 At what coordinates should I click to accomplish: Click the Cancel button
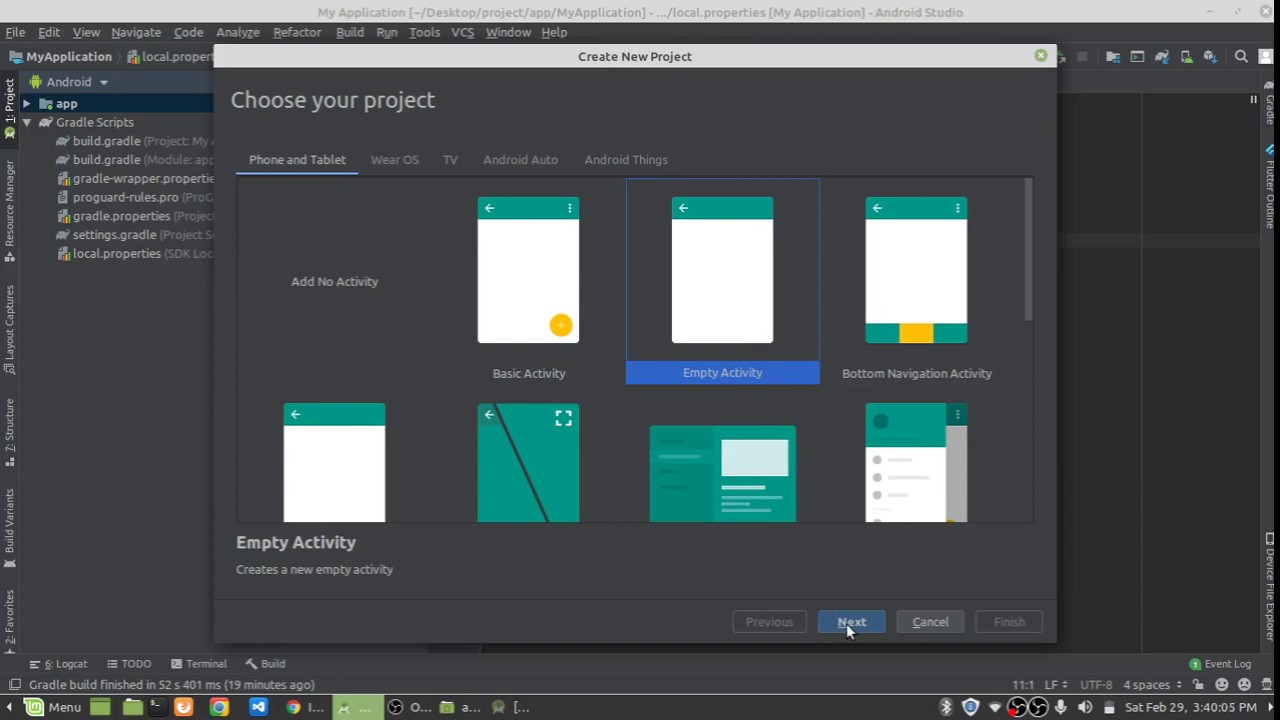[x=930, y=622]
